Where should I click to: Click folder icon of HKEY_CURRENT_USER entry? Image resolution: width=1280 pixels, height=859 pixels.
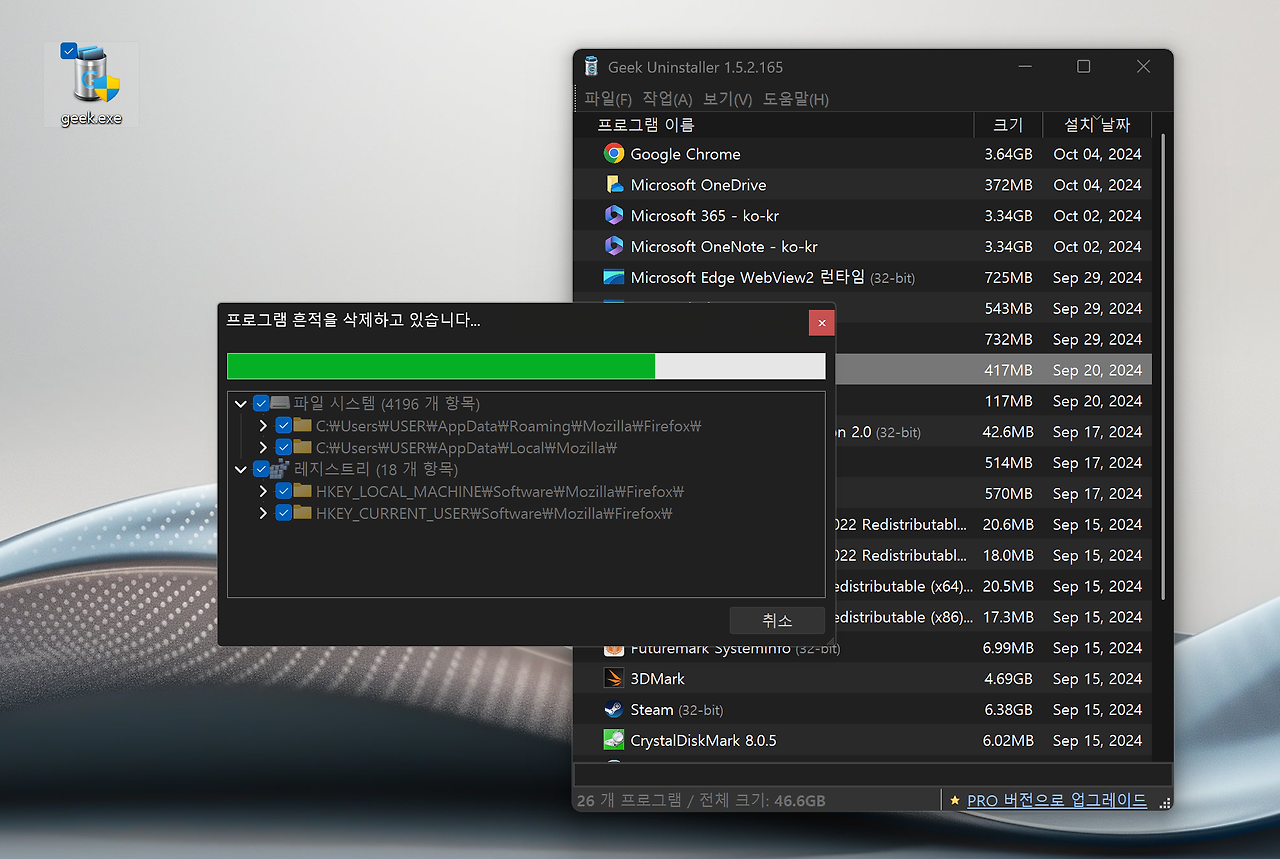pyautogui.click(x=303, y=513)
